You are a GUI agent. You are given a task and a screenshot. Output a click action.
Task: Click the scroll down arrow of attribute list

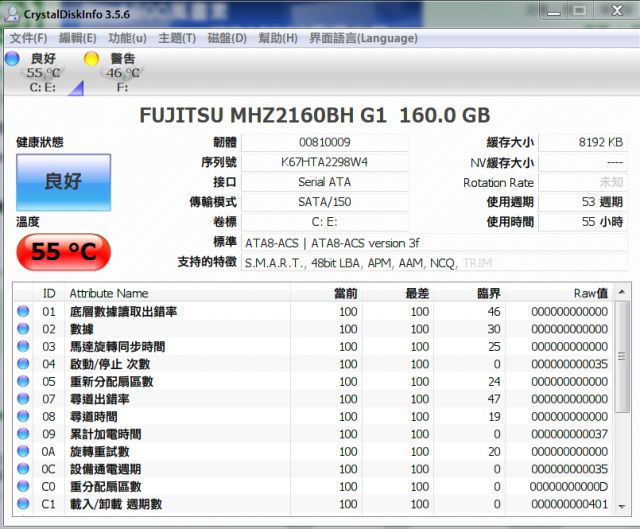click(622, 507)
